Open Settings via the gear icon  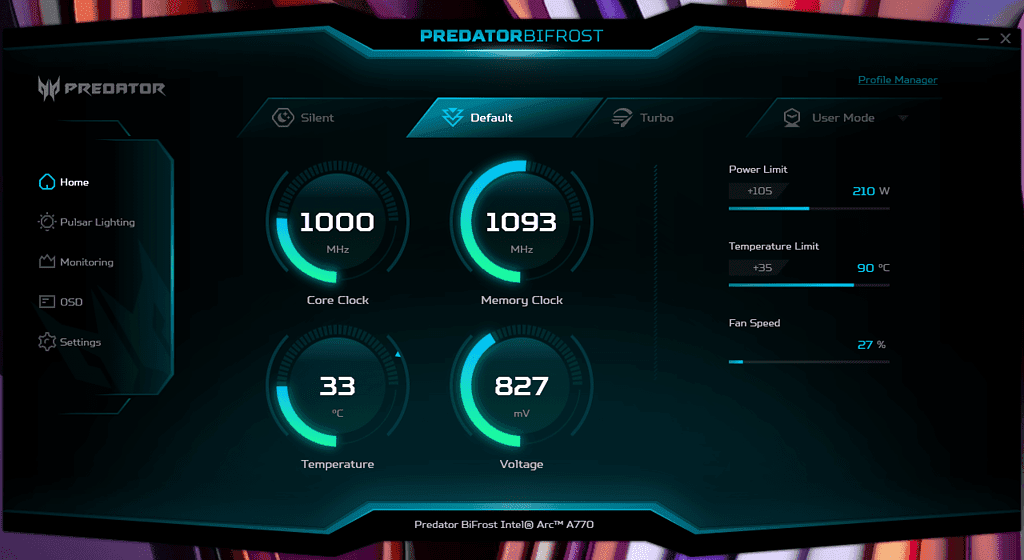coord(46,342)
